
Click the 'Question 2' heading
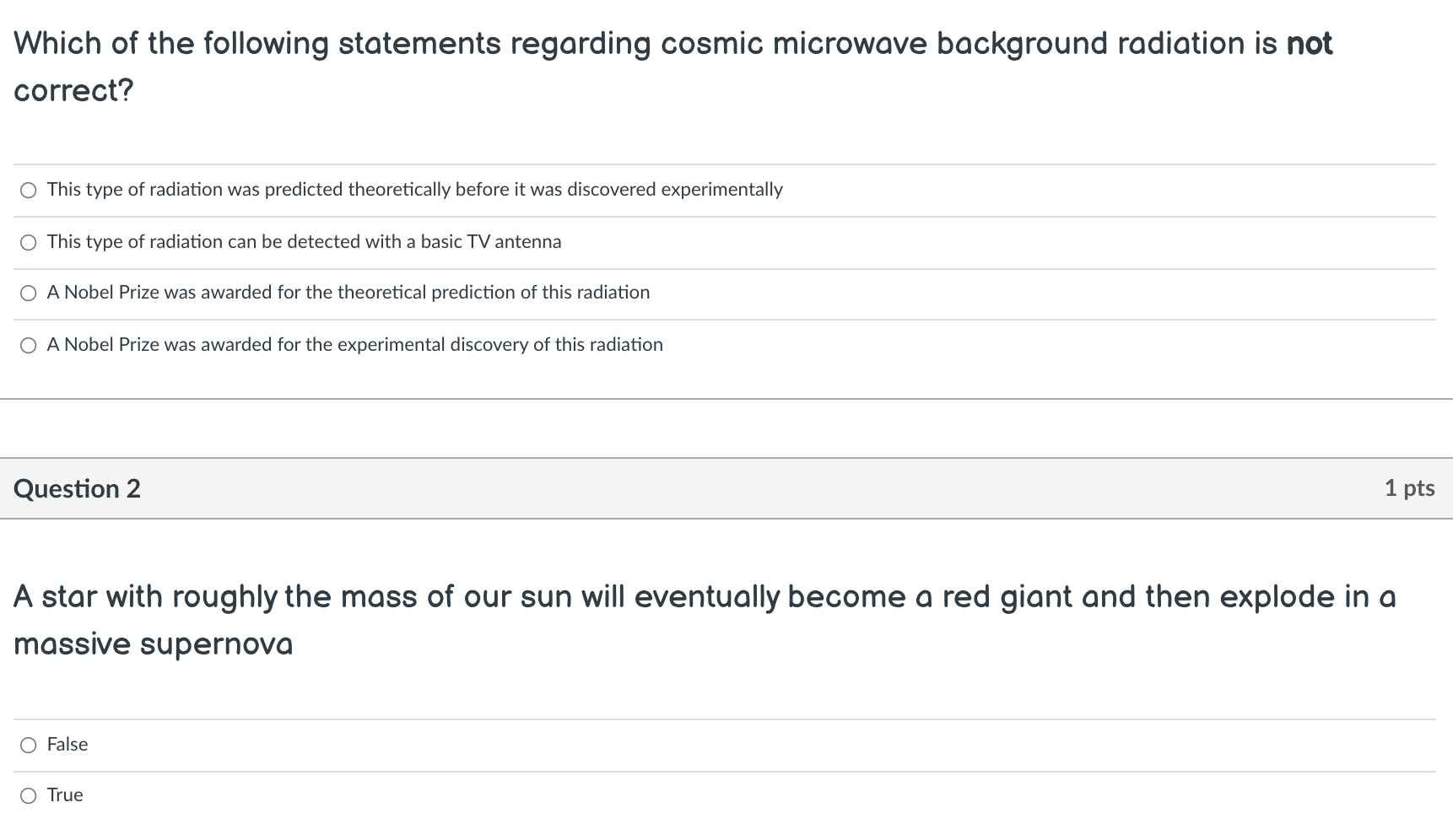pyautogui.click(x=77, y=488)
